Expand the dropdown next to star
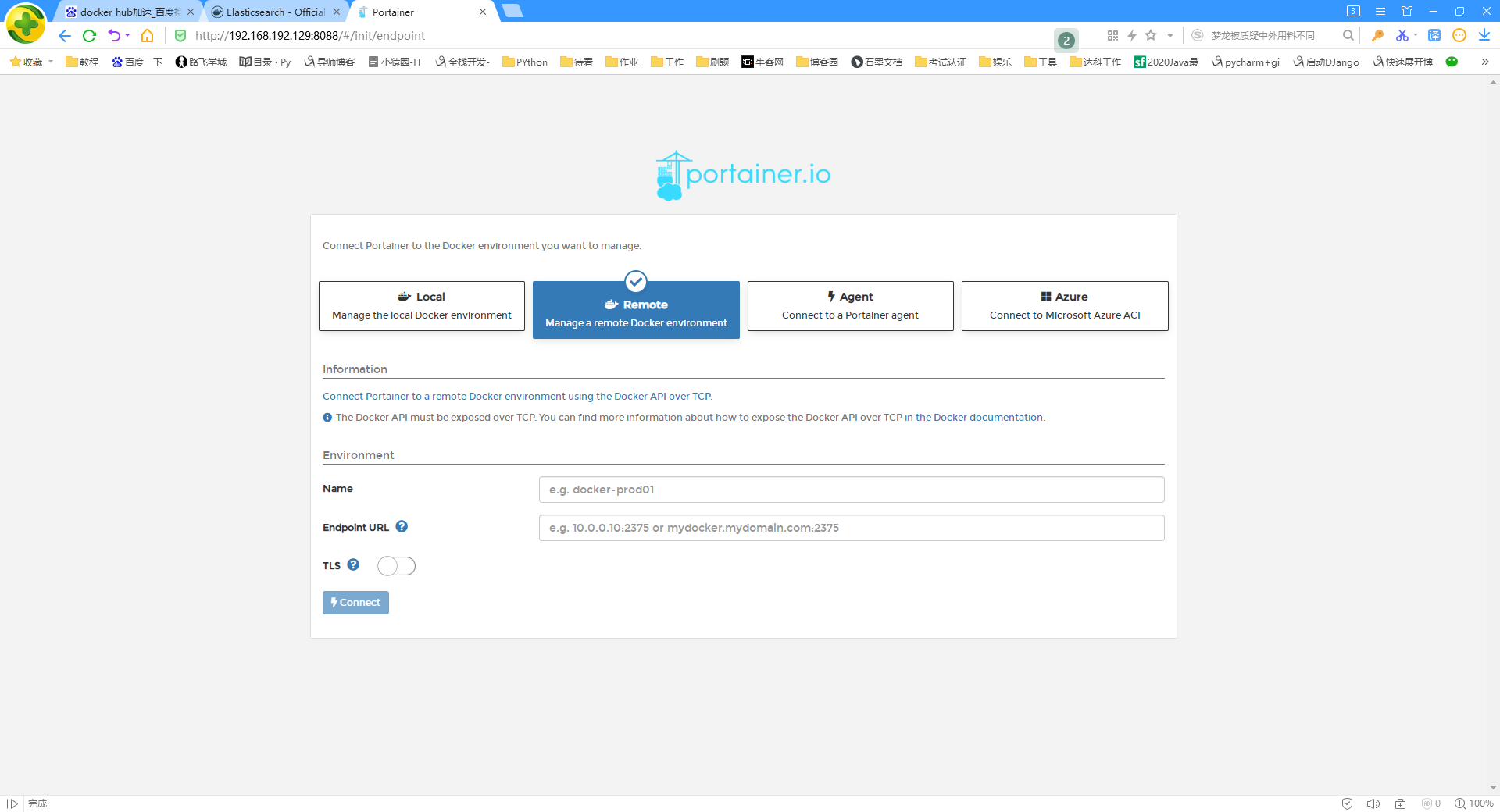The height and width of the screenshot is (812, 1500). click(x=1170, y=36)
